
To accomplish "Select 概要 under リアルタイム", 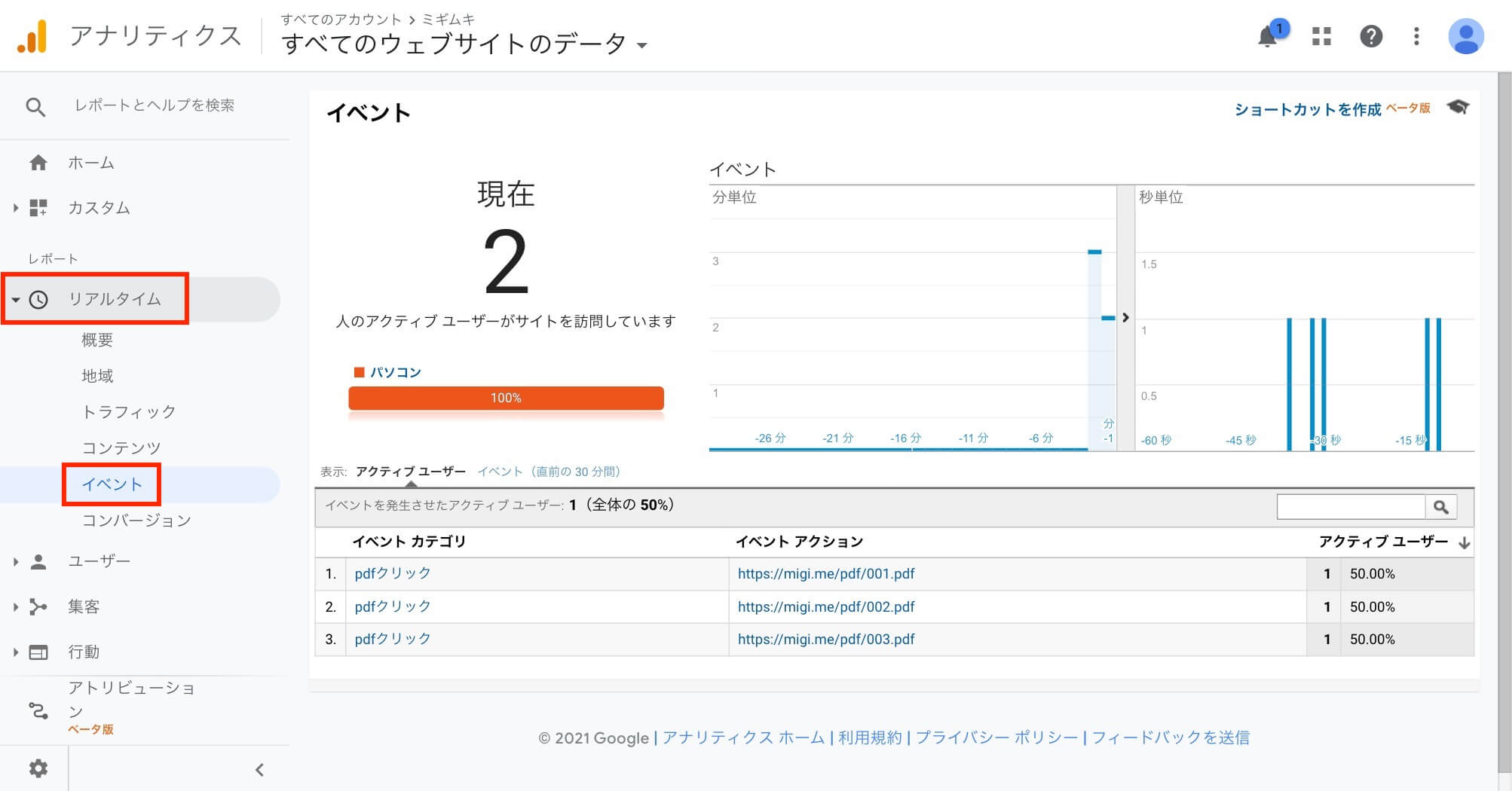I will click(x=97, y=340).
